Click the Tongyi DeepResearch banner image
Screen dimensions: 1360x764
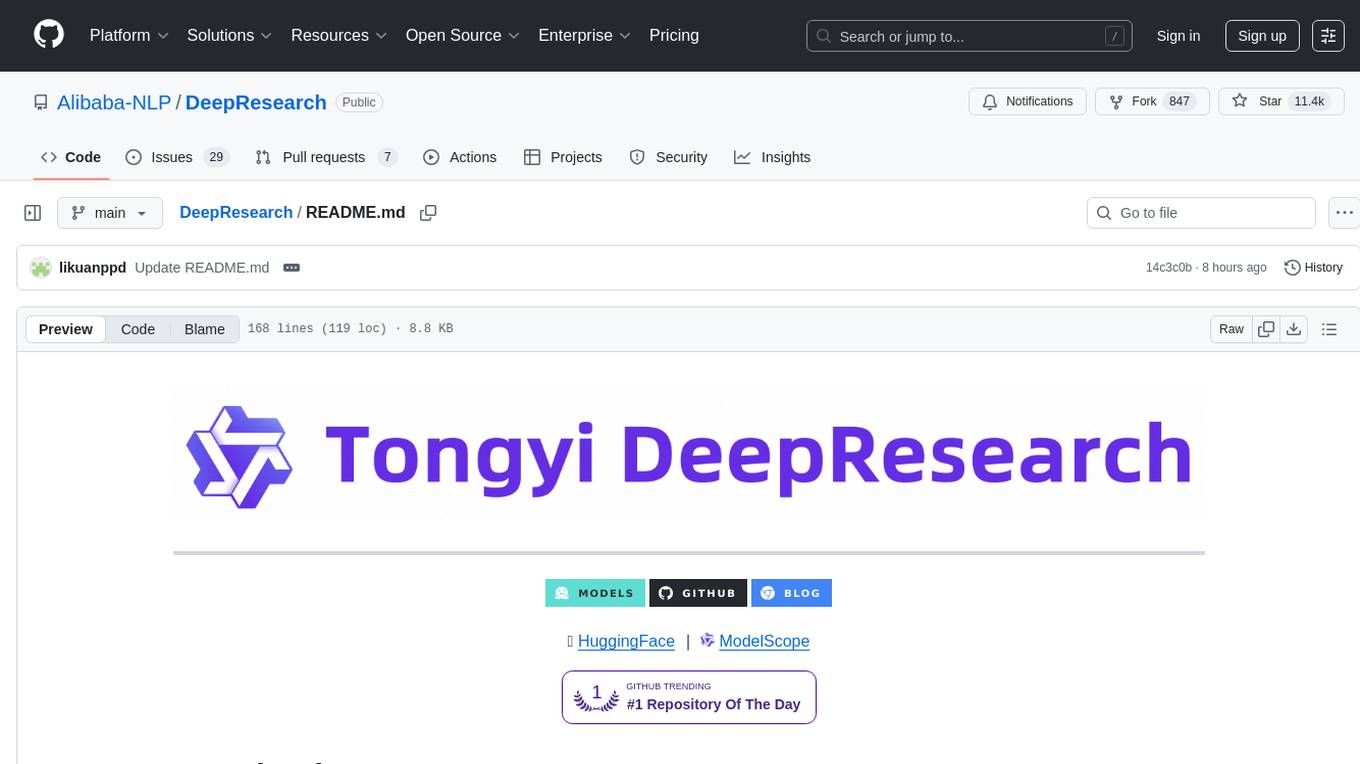tap(689, 454)
